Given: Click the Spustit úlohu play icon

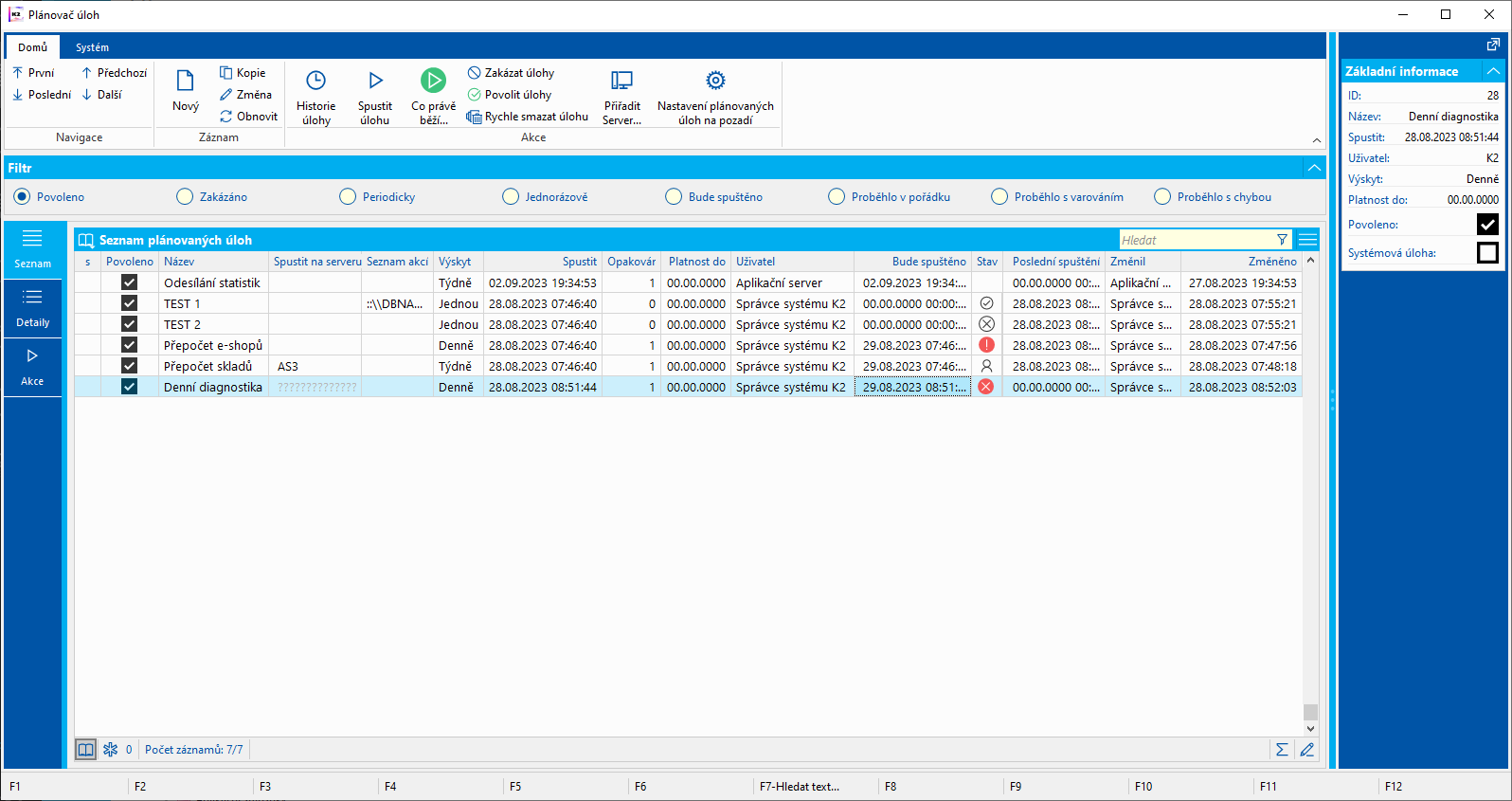Looking at the screenshot, I should coord(375,82).
